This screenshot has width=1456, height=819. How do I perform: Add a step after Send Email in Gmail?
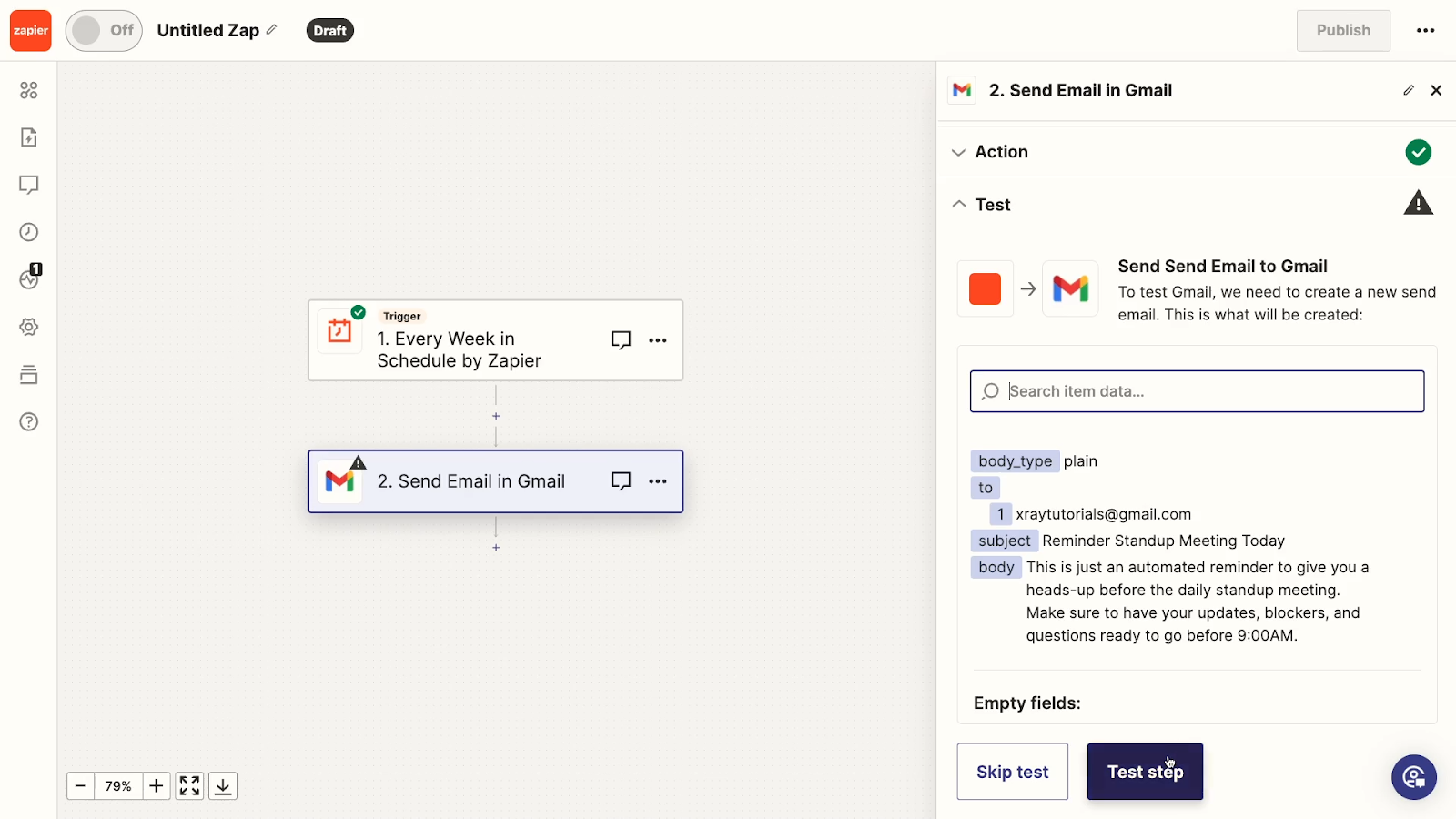click(496, 548)
